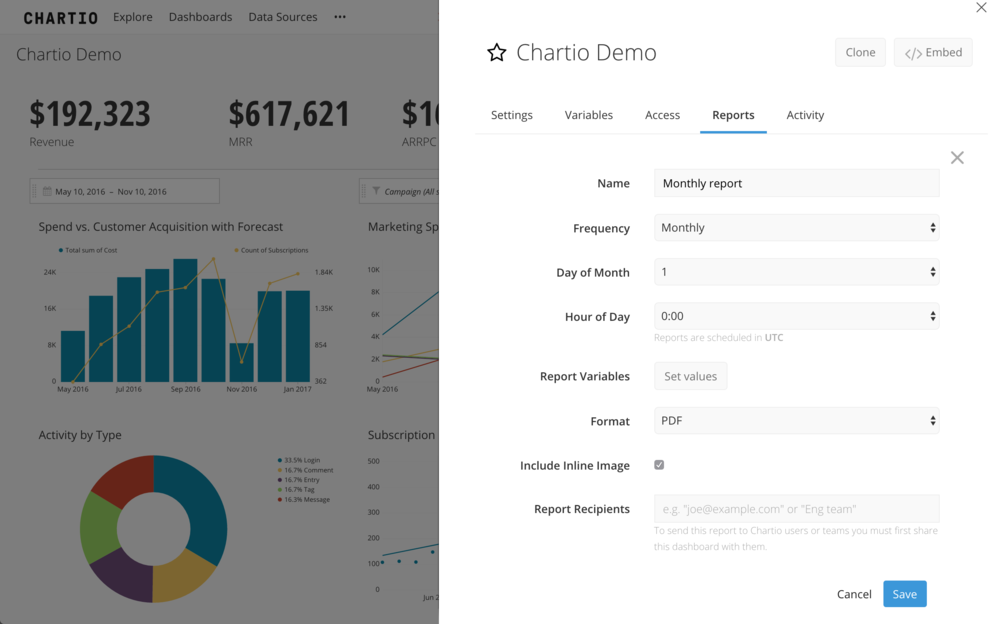The image size is (1000, 624).
Task: Click the calendar icon in date range filter
Action: pyautogui.click(x=47, y=191)
